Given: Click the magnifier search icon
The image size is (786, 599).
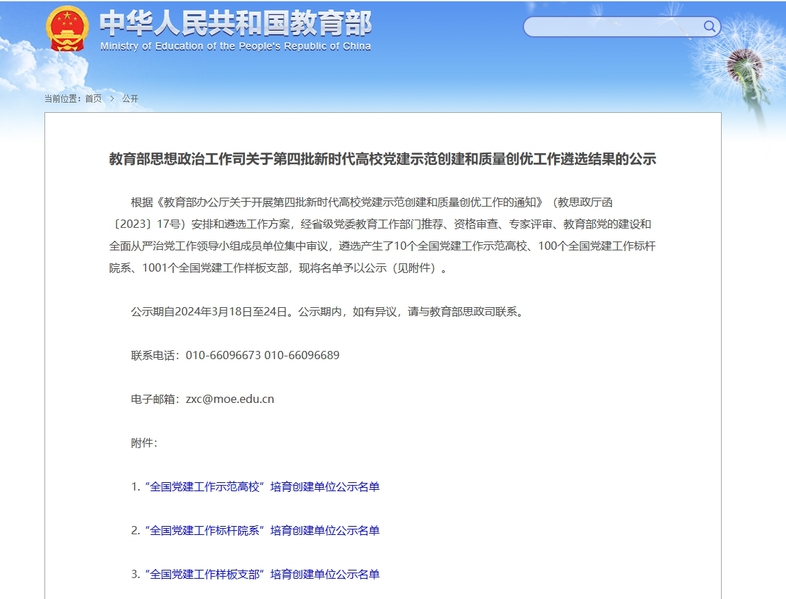Looking at the screenshot, I should tap(709, 27).
